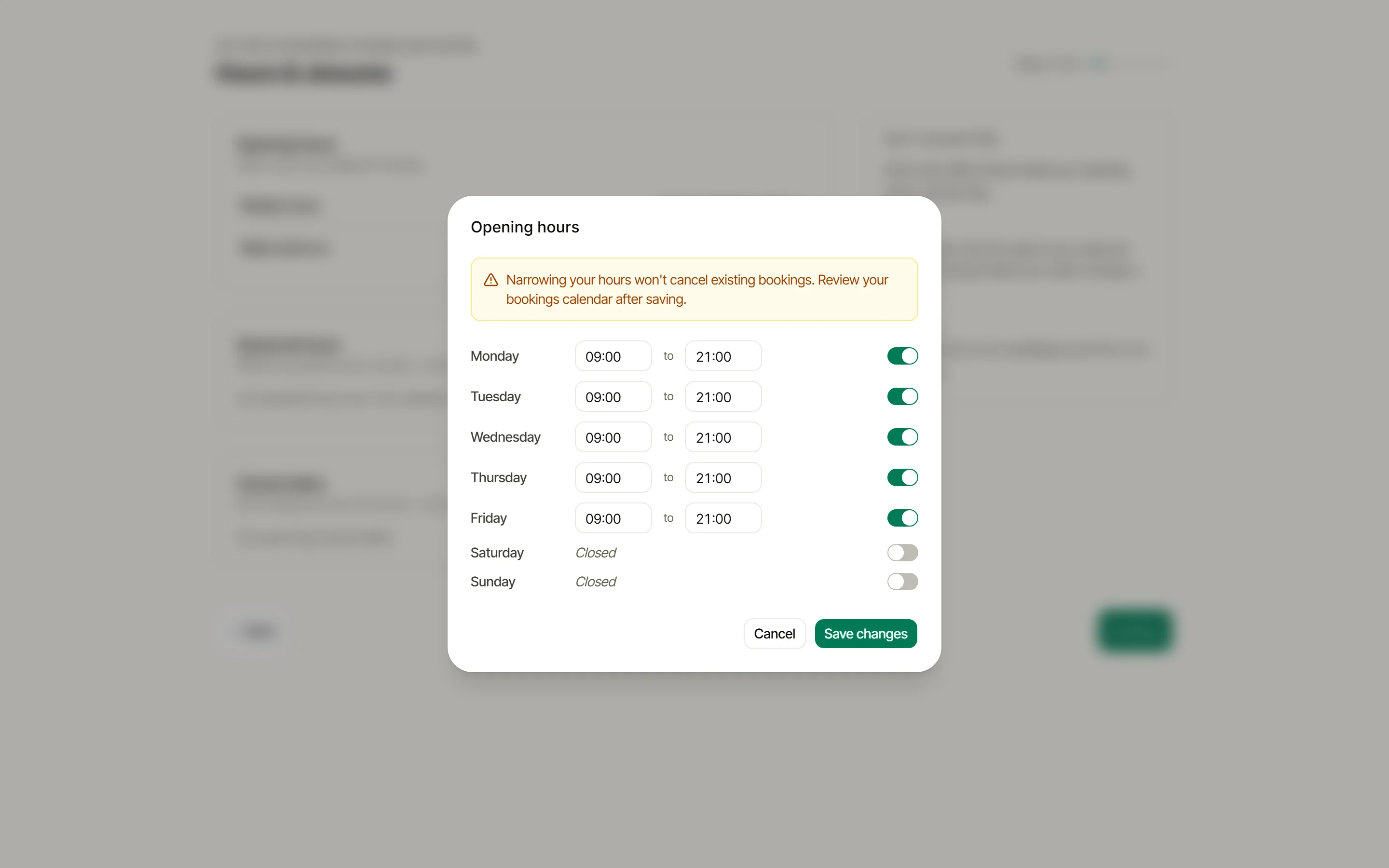1389x868 pixels.
Task: Disable the Wednesday open toggle
Action: [x=902, y=437]
